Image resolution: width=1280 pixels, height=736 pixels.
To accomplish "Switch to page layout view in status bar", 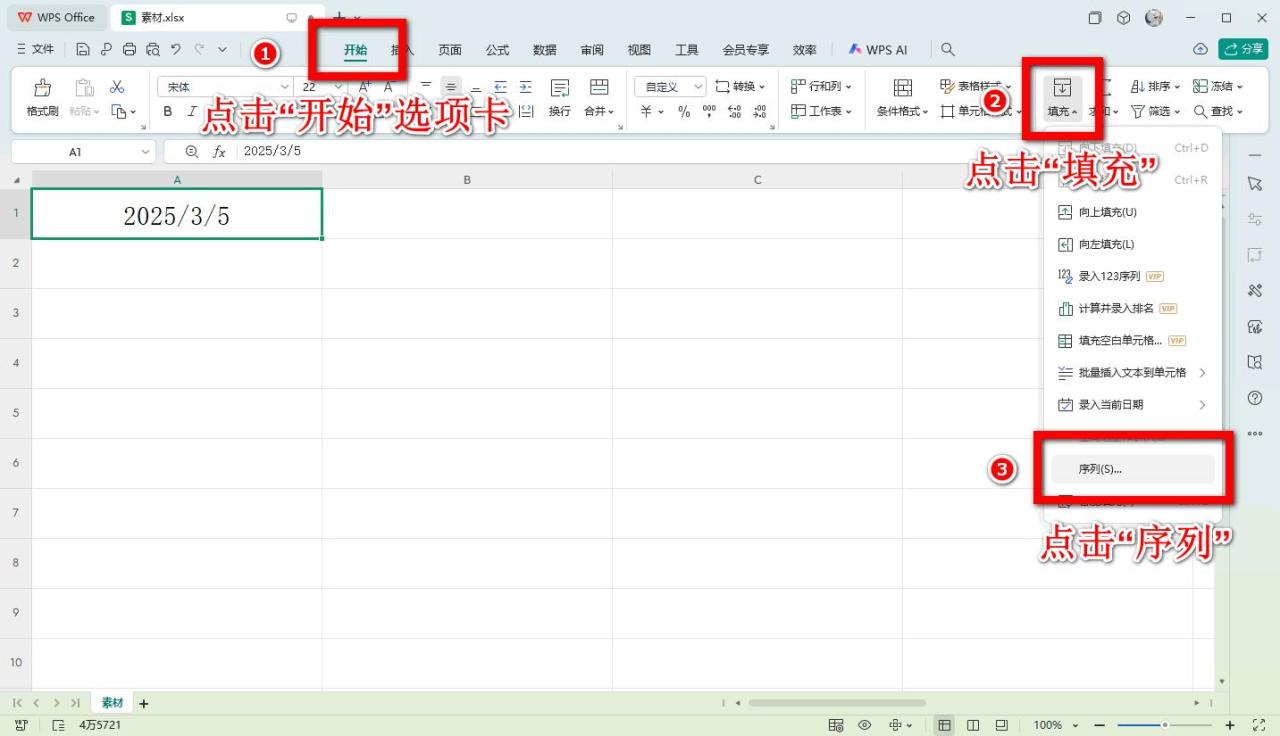I will (x=973, y=725).
